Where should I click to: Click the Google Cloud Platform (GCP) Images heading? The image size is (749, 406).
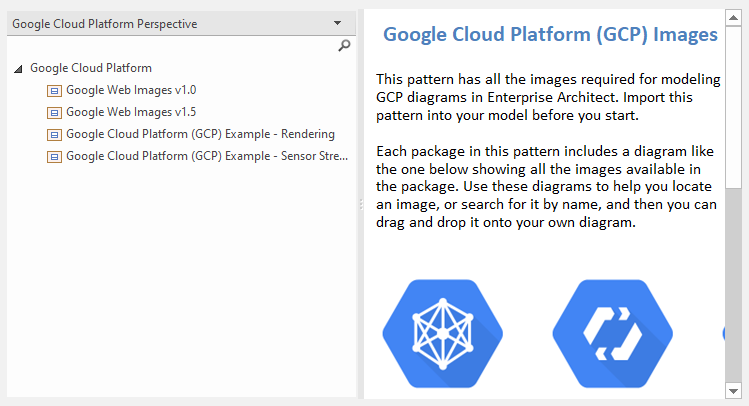click(550, 35)
